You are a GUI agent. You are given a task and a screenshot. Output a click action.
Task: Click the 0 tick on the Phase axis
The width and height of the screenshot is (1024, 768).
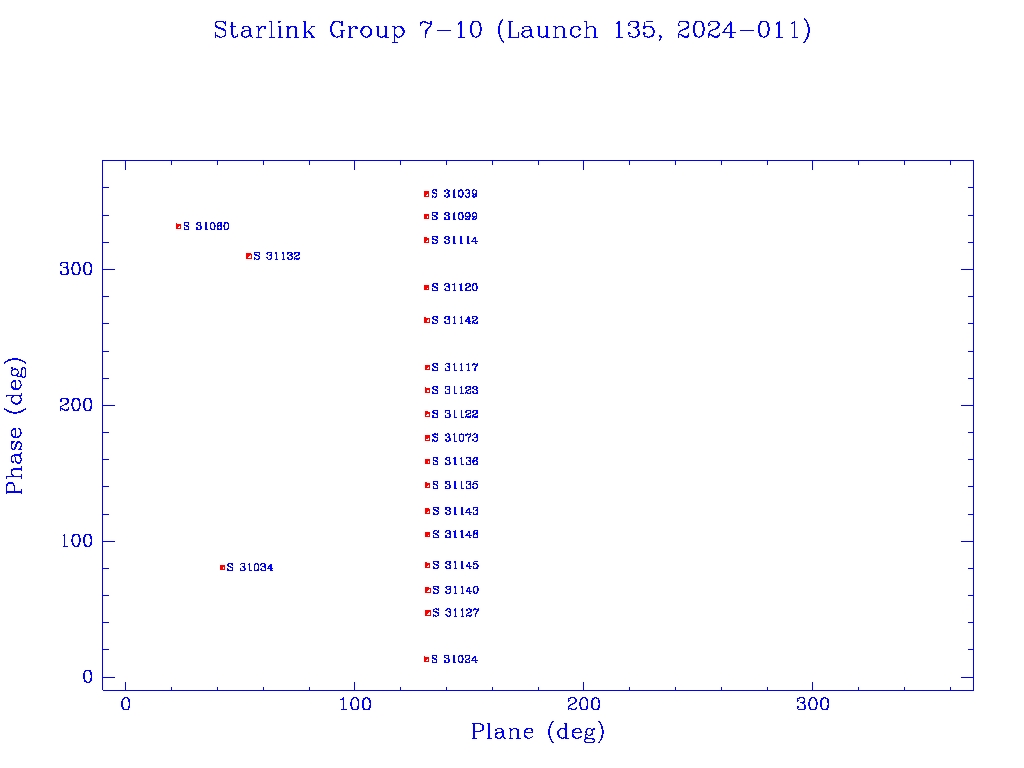coord(88,677)
